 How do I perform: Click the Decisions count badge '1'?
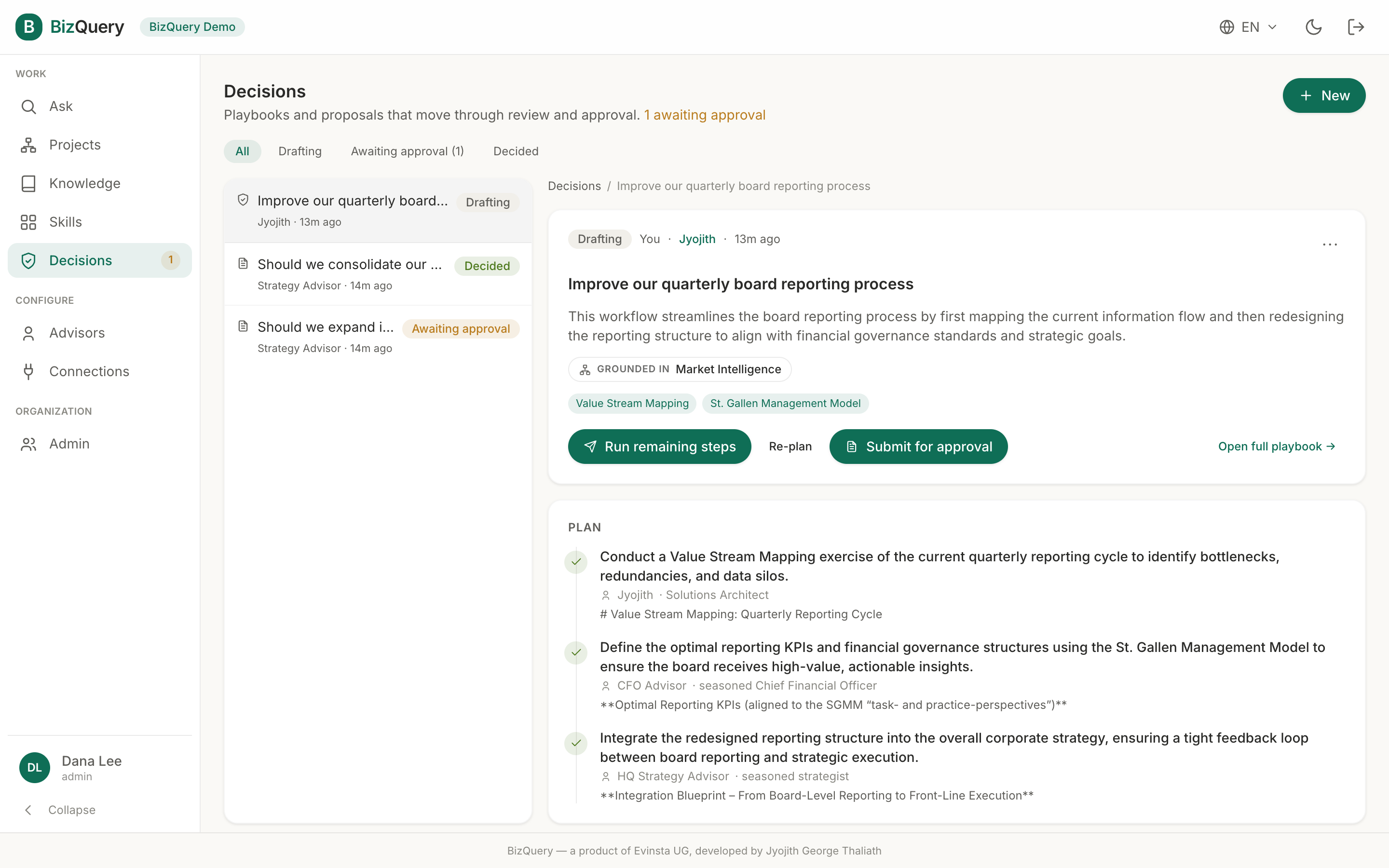point(170,260)
